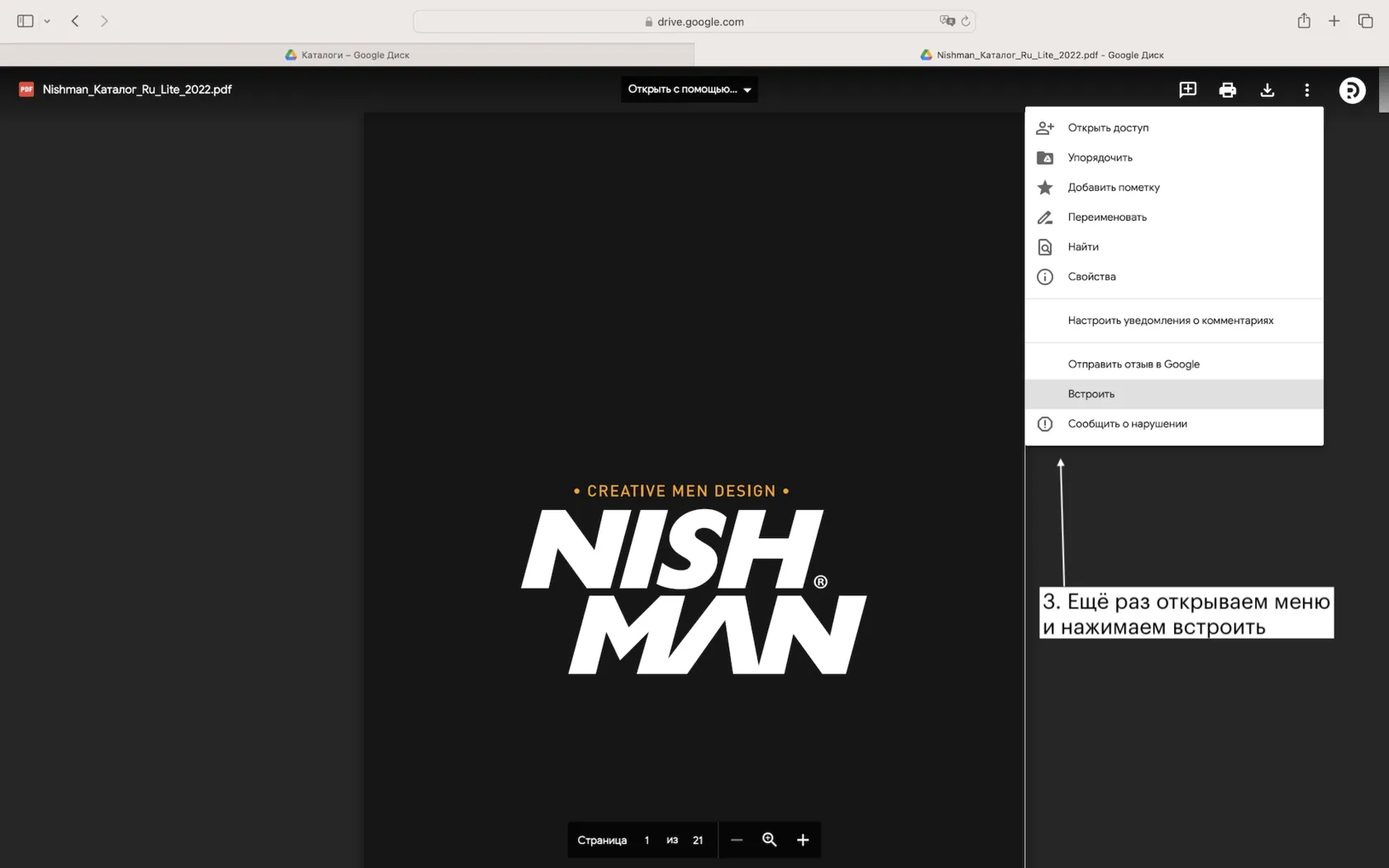Click the page number field showing 1
Screen dimensions: 1389x868
(x=647, y=840)
